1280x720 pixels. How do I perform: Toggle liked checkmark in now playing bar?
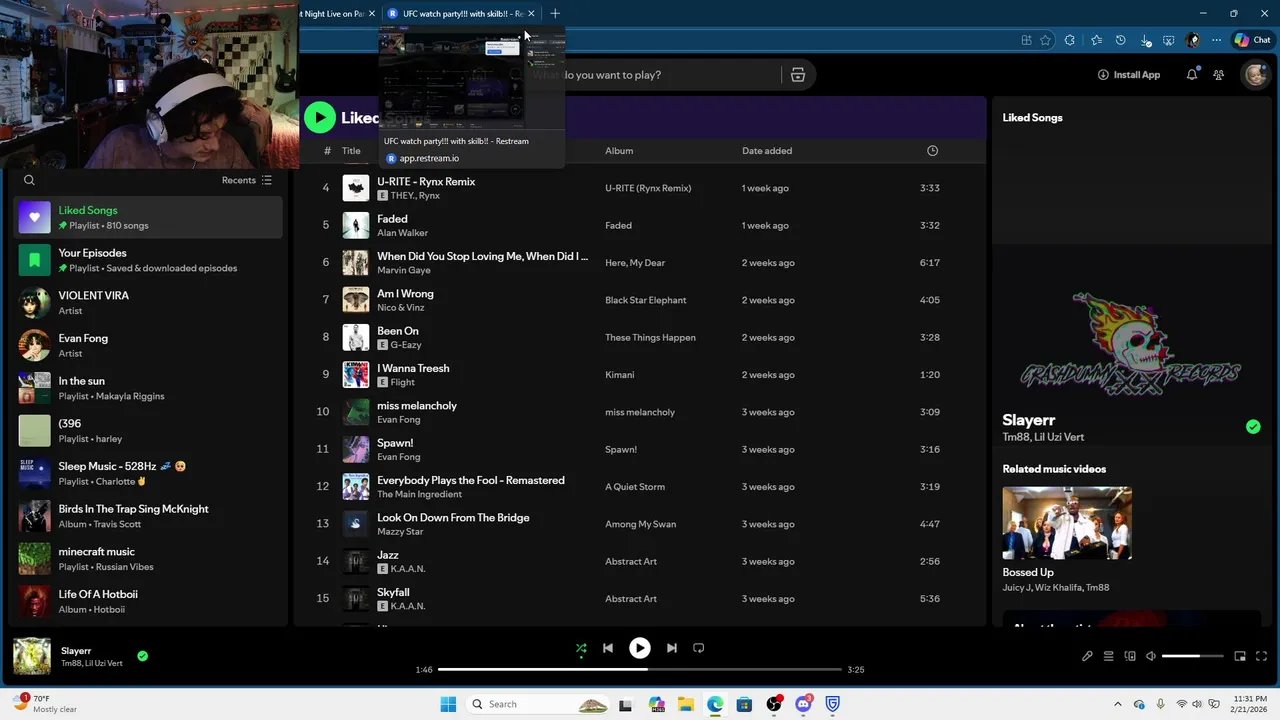[x=142, y=656]
